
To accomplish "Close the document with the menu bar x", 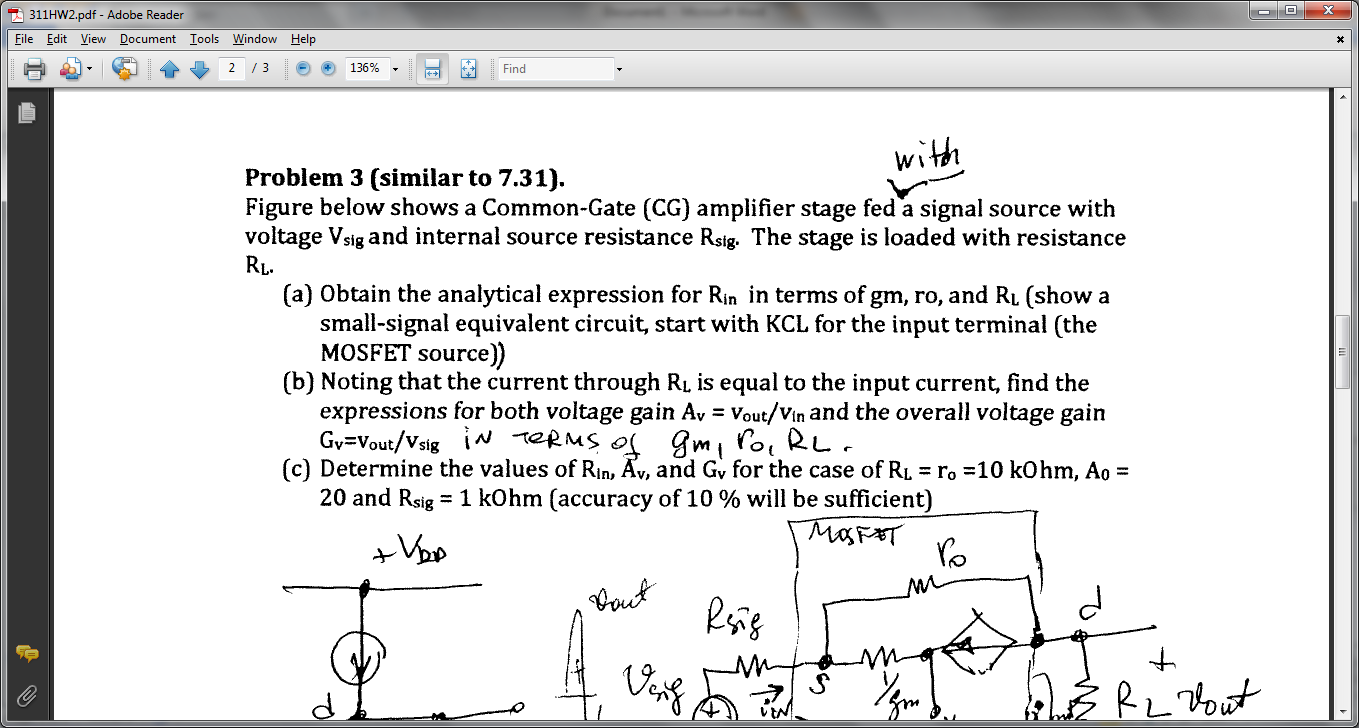I will [x=1340, y=39].
